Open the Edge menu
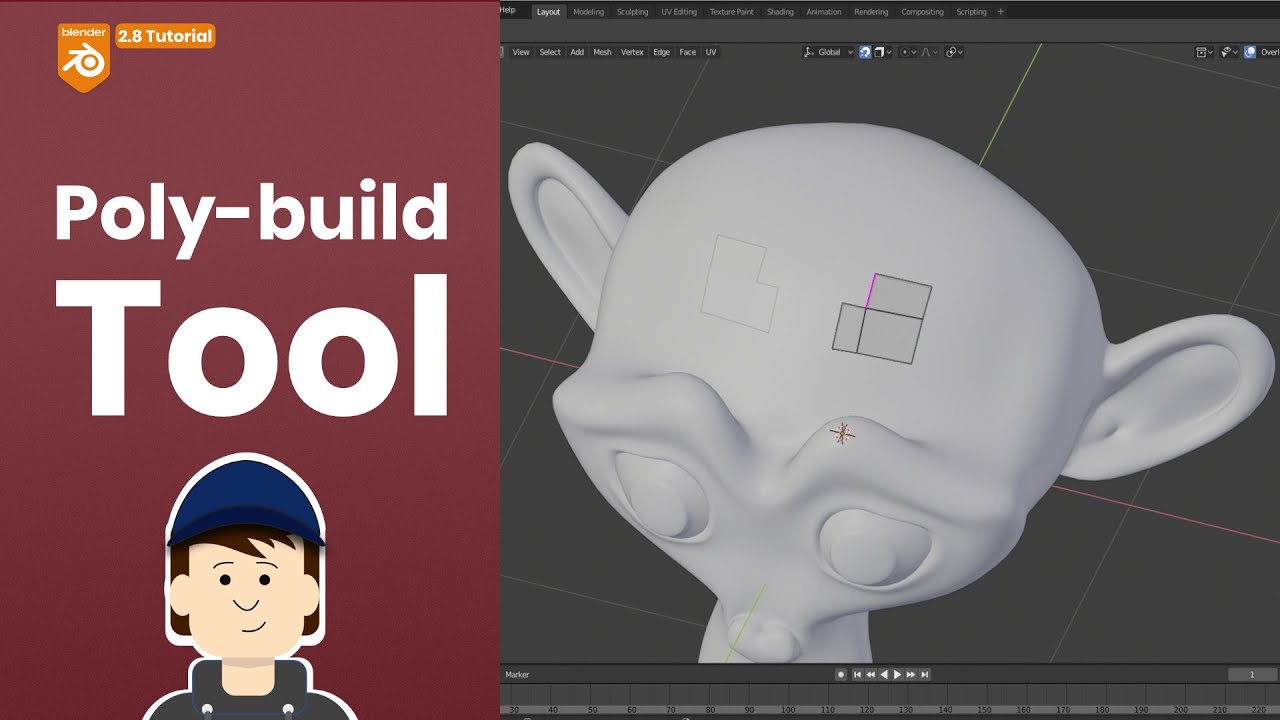1280x720 pixels. [661, 52]
